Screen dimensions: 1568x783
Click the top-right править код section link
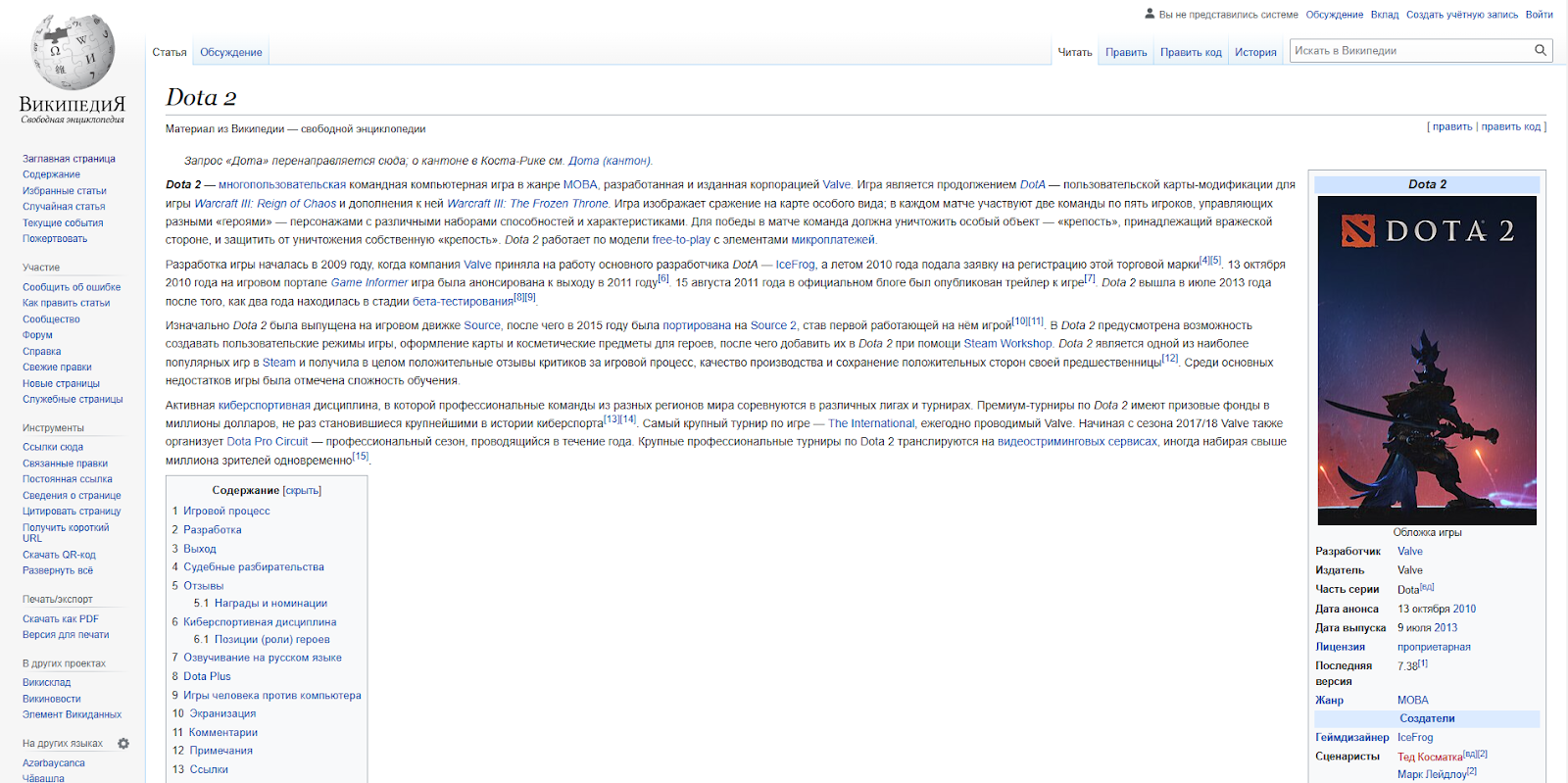(x=1511, y=126)
